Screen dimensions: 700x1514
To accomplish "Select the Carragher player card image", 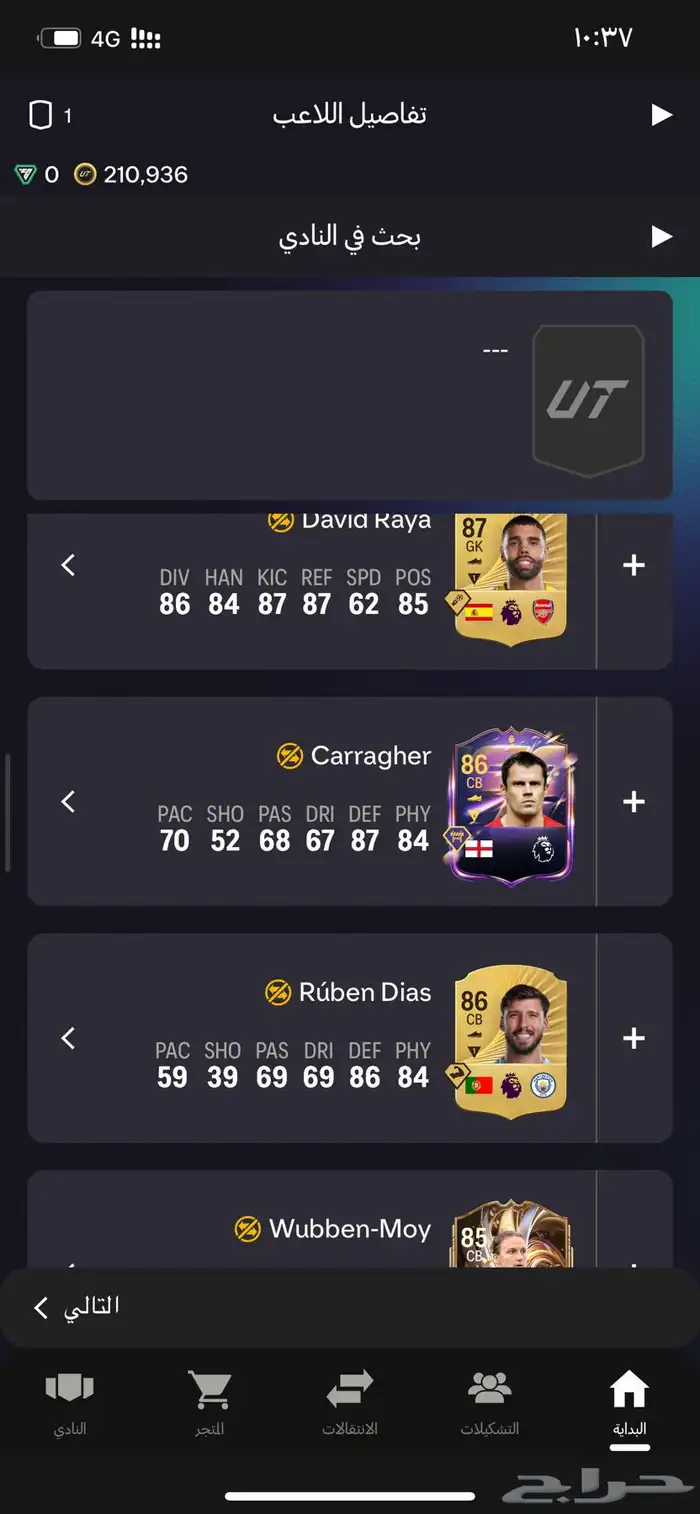I will coord(511,803).
